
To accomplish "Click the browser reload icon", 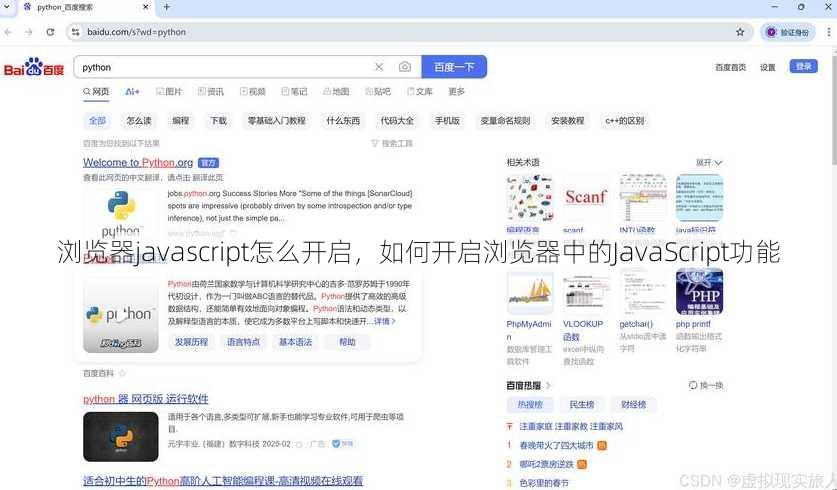I will coord(50,32).
